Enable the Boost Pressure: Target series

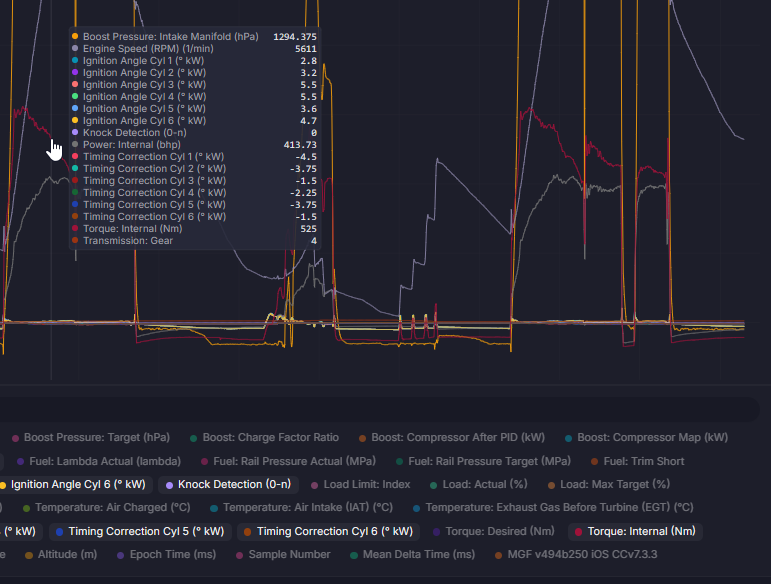tap(91, 438)
